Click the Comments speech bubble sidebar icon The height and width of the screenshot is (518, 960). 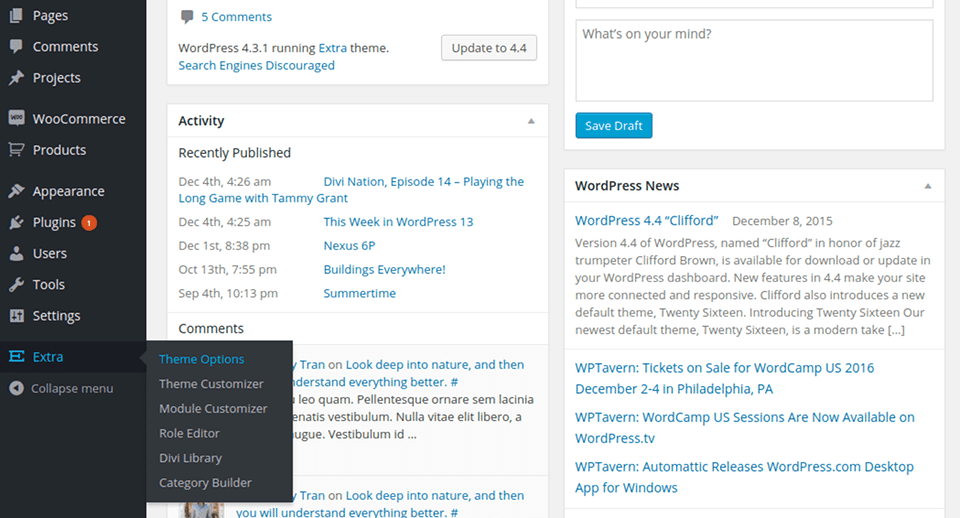coord(16,47)
